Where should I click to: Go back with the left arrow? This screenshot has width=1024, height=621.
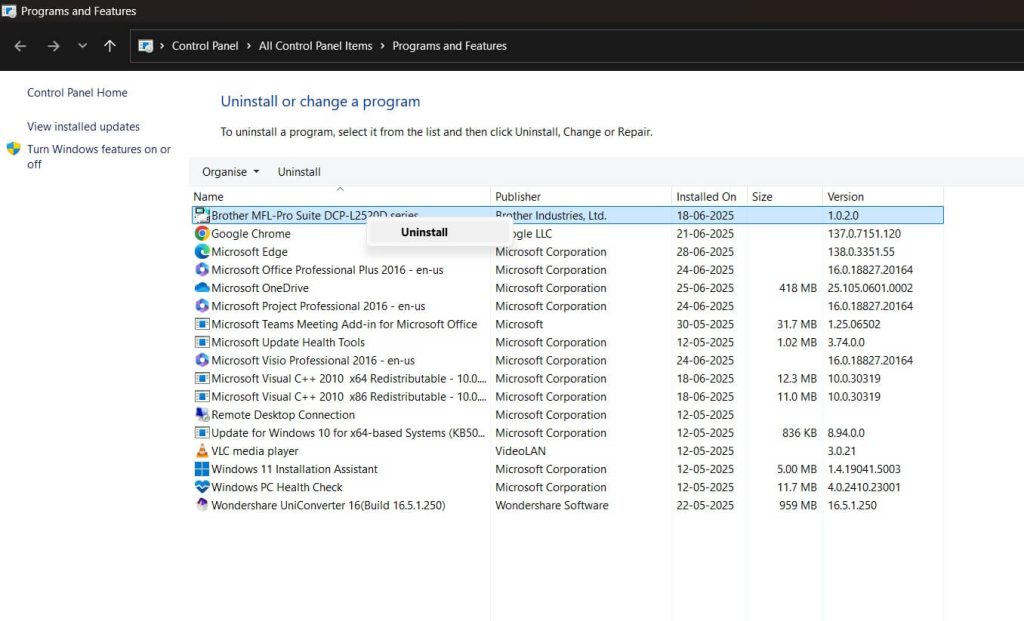(20, 46)
